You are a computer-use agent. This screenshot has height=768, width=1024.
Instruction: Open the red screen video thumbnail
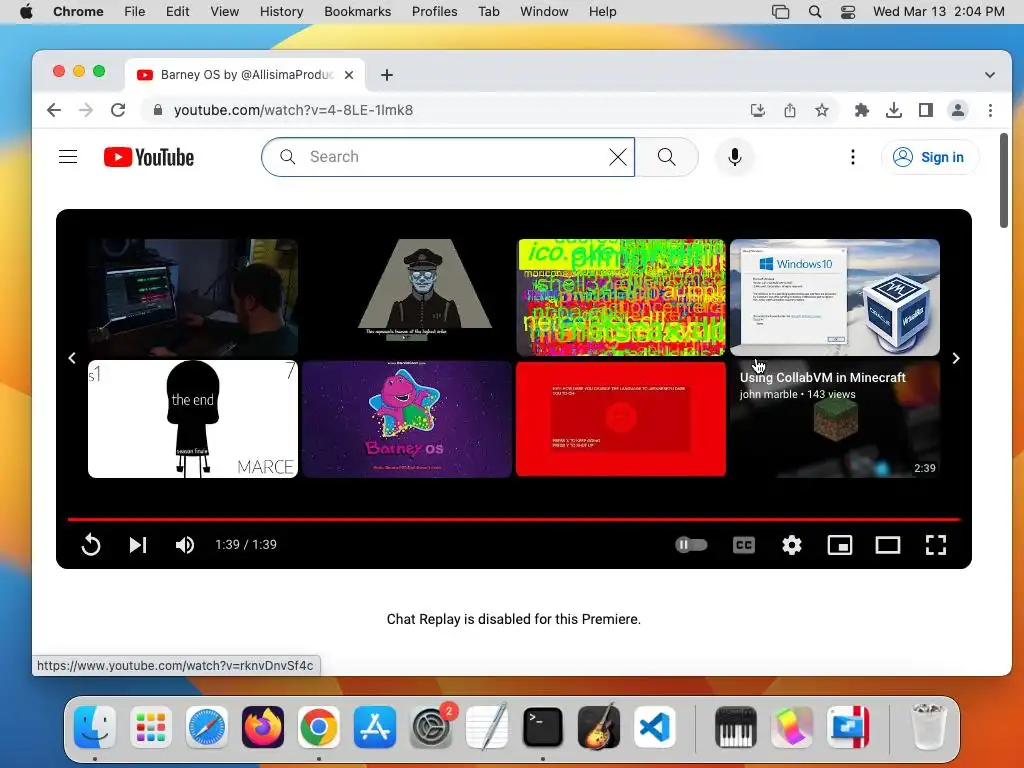click(x=620, y=419)
